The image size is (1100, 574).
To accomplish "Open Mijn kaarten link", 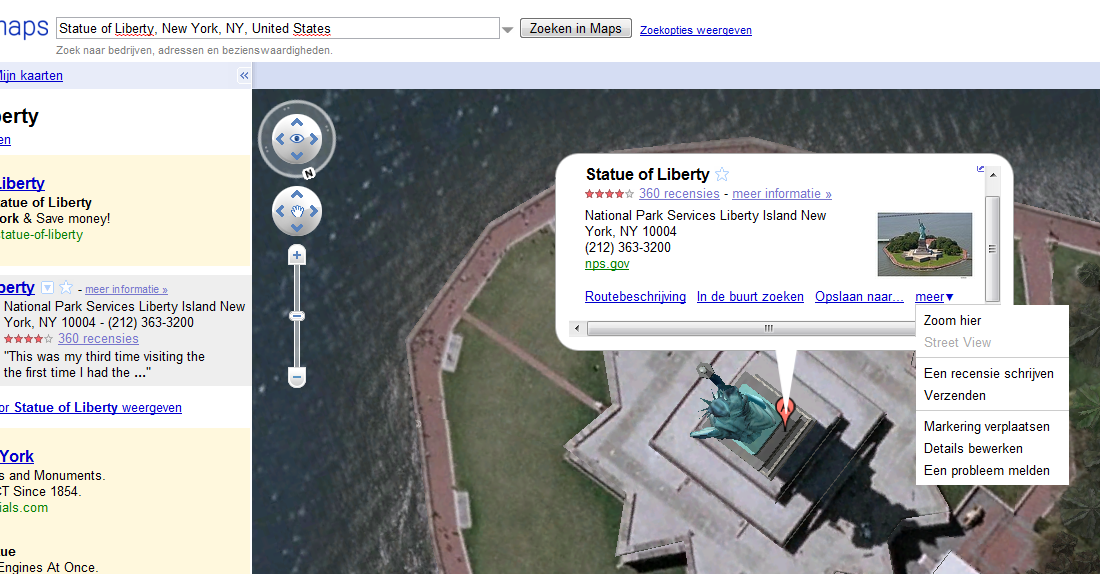I will point(31,76).
